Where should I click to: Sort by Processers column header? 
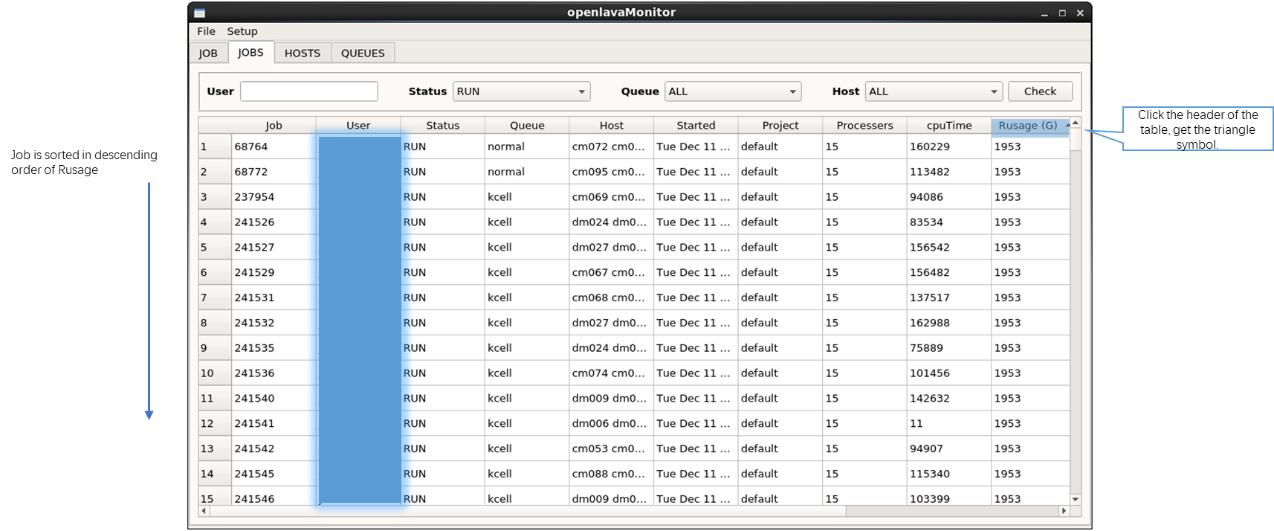click(x=865, y=125)
